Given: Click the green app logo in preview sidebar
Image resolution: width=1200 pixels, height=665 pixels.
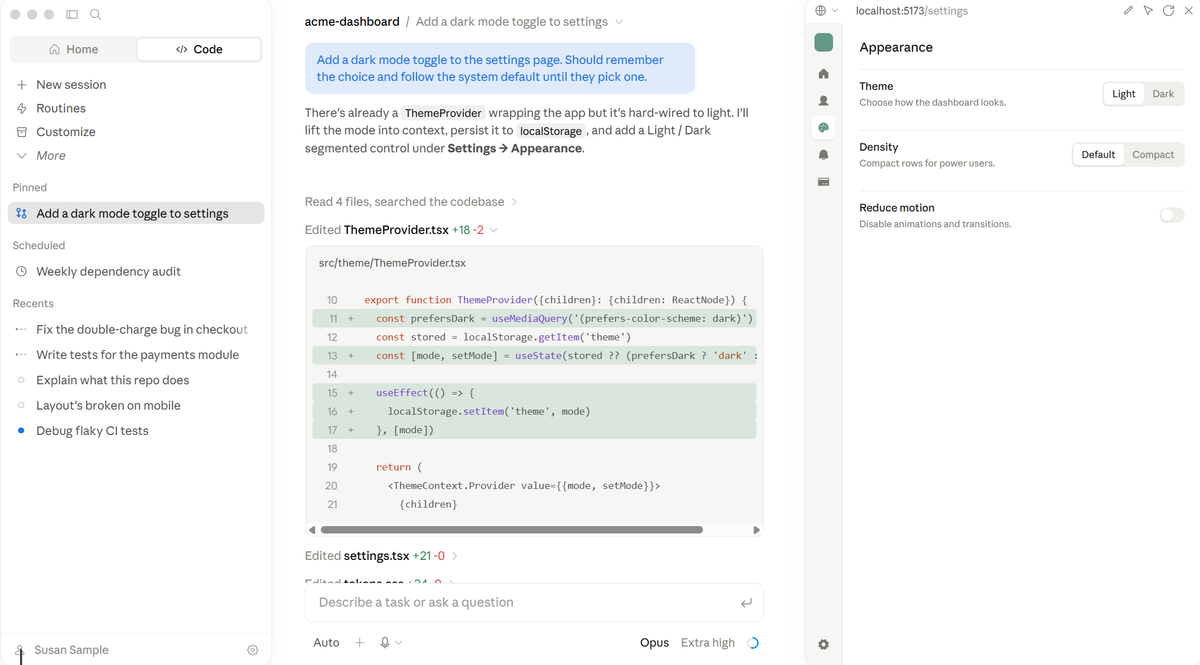Looking at the screenshot, I should pyautogui.click(x=824, y=42).
